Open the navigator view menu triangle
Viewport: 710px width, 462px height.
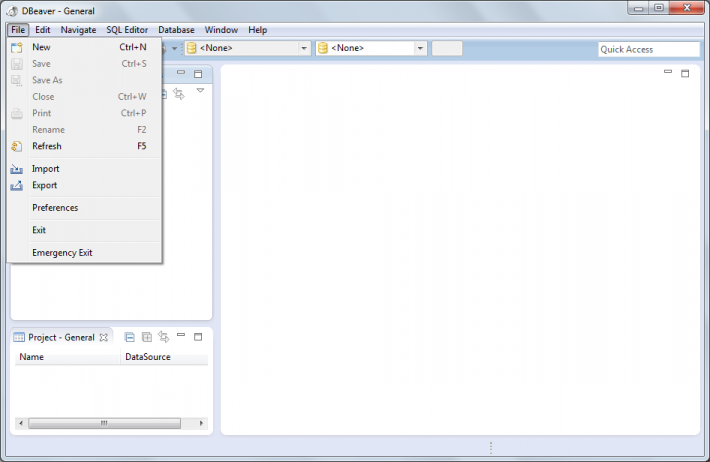point(200,91)
